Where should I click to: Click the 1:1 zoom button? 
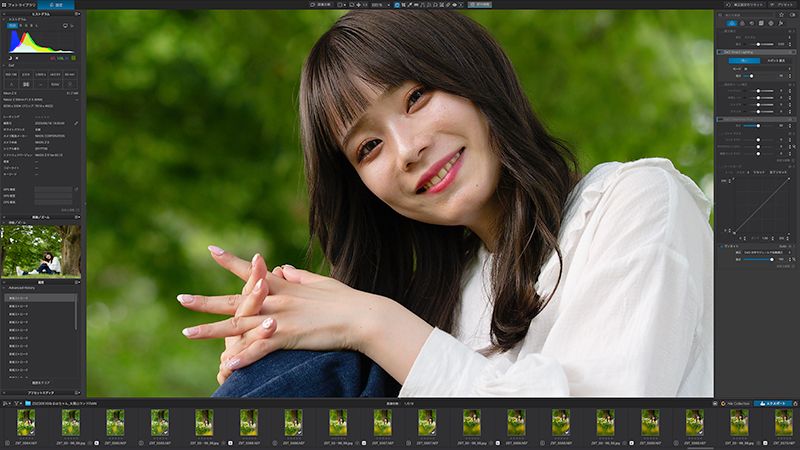tap(365, 5)
